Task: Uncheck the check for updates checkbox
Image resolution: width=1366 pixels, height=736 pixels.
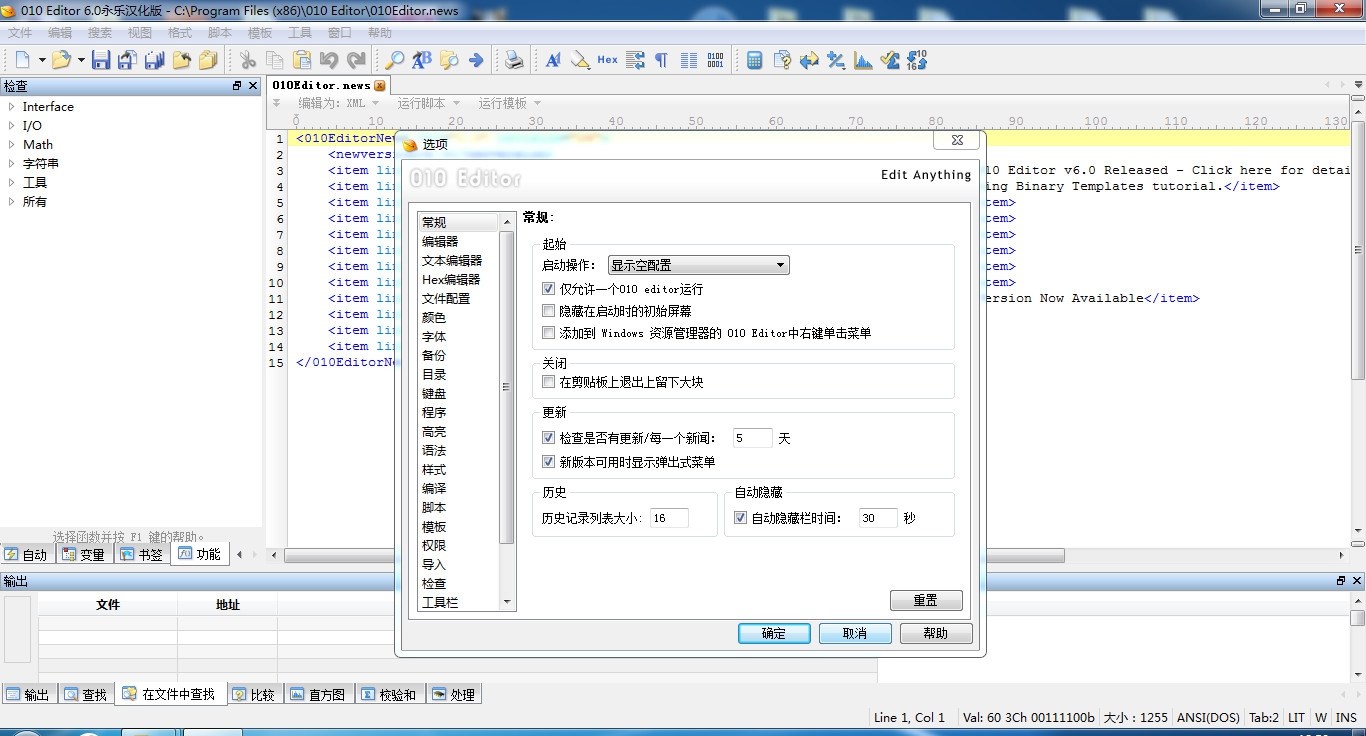Action: [x=548, y=438]
